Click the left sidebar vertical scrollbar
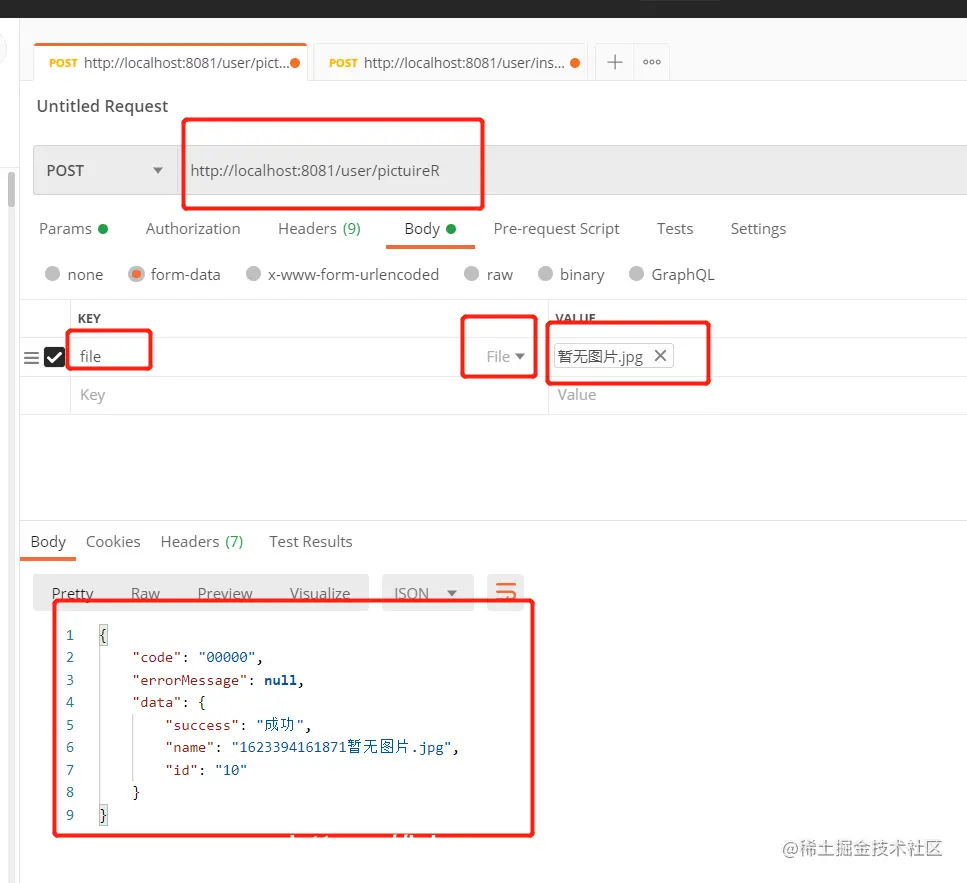 point(10,189)
